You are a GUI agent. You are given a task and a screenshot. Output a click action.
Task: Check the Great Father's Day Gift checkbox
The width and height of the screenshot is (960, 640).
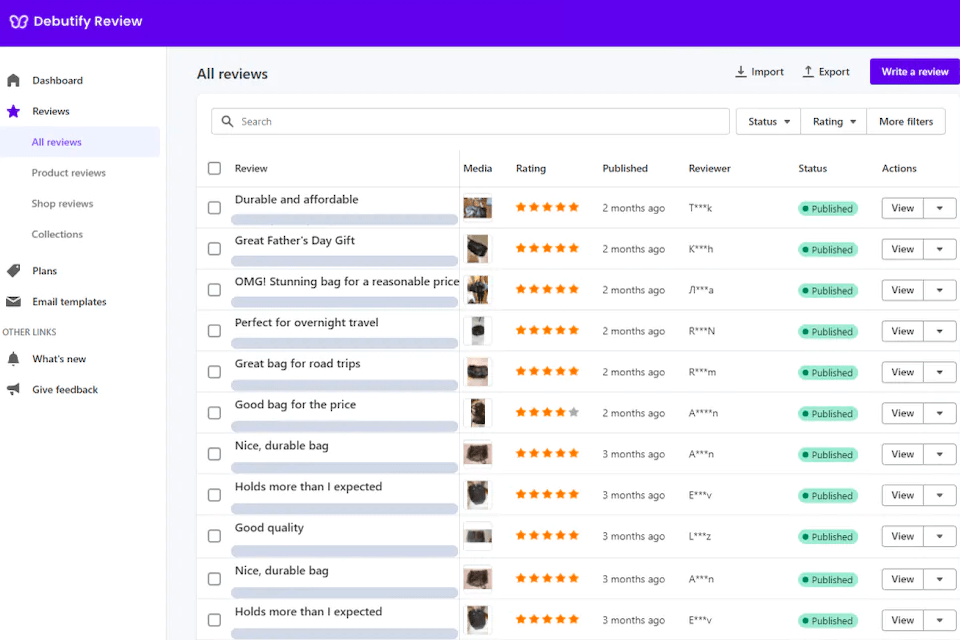coord(214,249)
